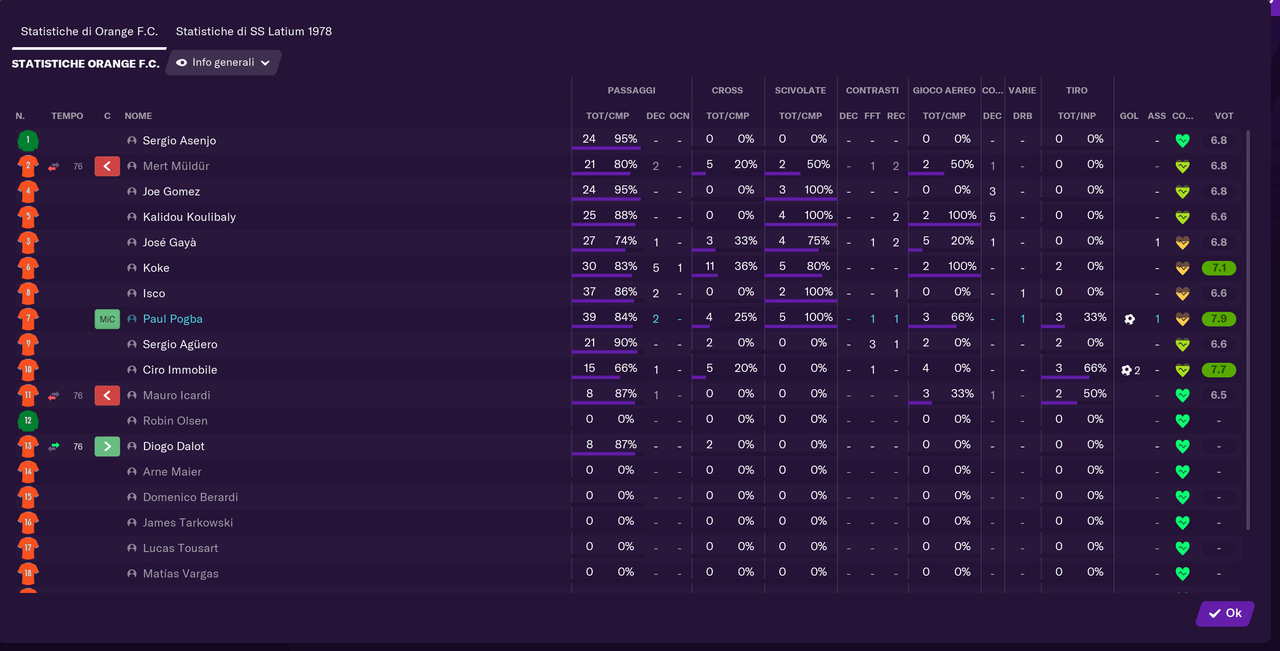Click the goal ball icon in Paul Pogba's row

coord(1129,319)
